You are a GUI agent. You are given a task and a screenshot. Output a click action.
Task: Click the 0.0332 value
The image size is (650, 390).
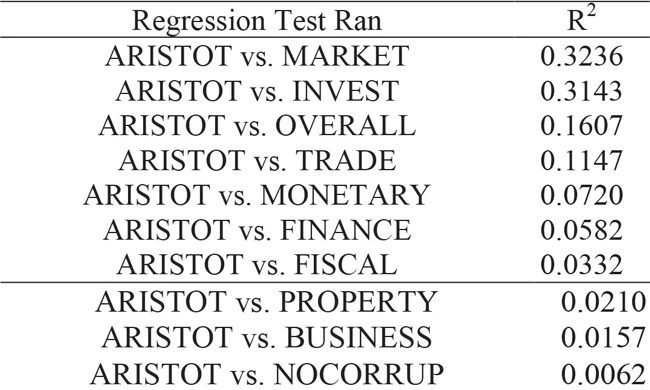pyautogui.click(x=582, y=264)
